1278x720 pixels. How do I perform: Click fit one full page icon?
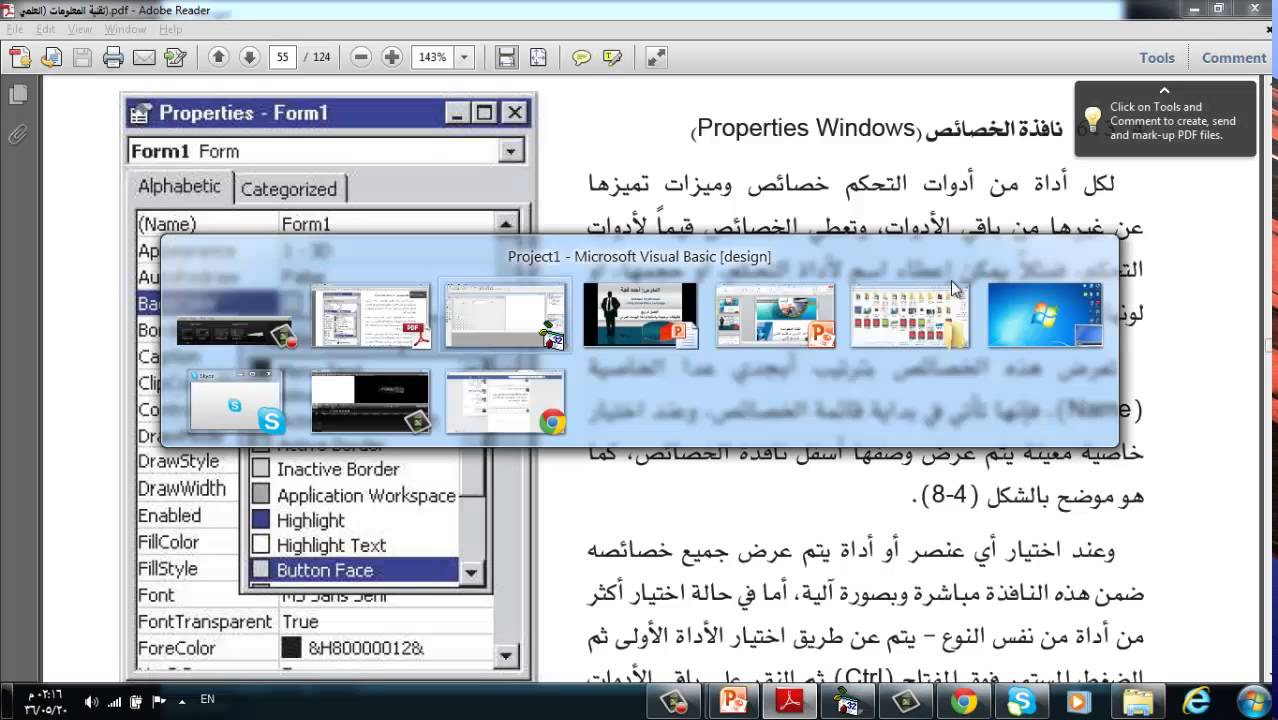click(x=538, y=57)
